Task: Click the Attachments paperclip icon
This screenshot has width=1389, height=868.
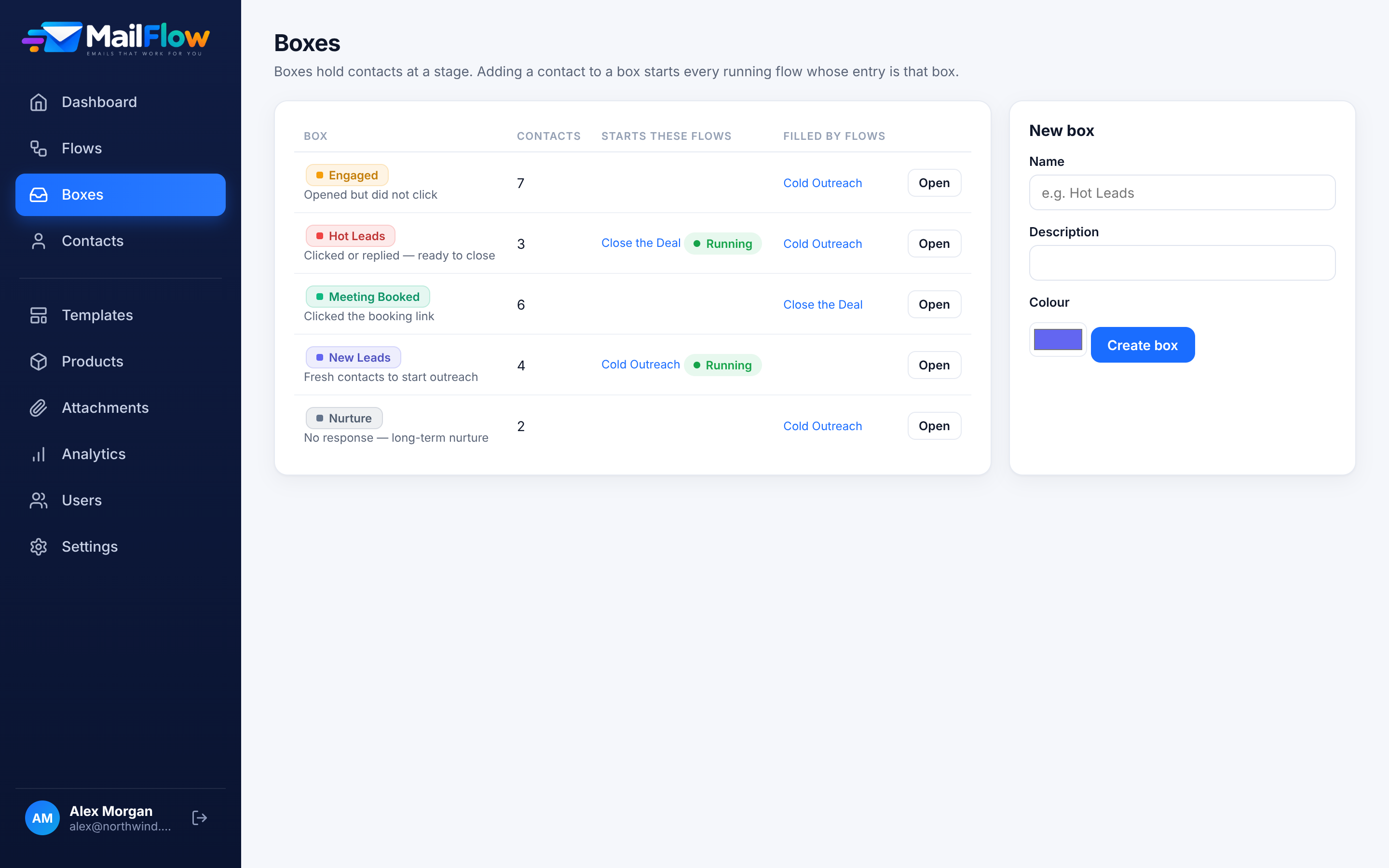Action: click(39, 407)
